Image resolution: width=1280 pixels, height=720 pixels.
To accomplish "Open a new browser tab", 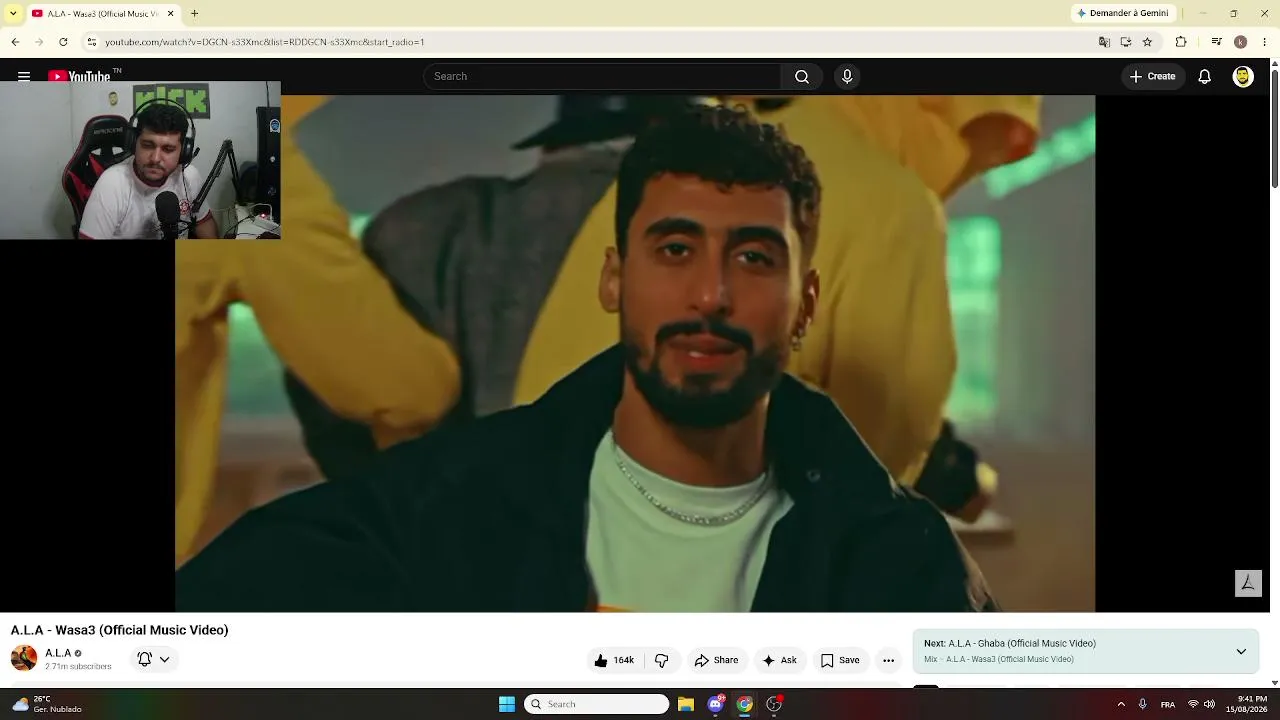I will click(194, 14).
